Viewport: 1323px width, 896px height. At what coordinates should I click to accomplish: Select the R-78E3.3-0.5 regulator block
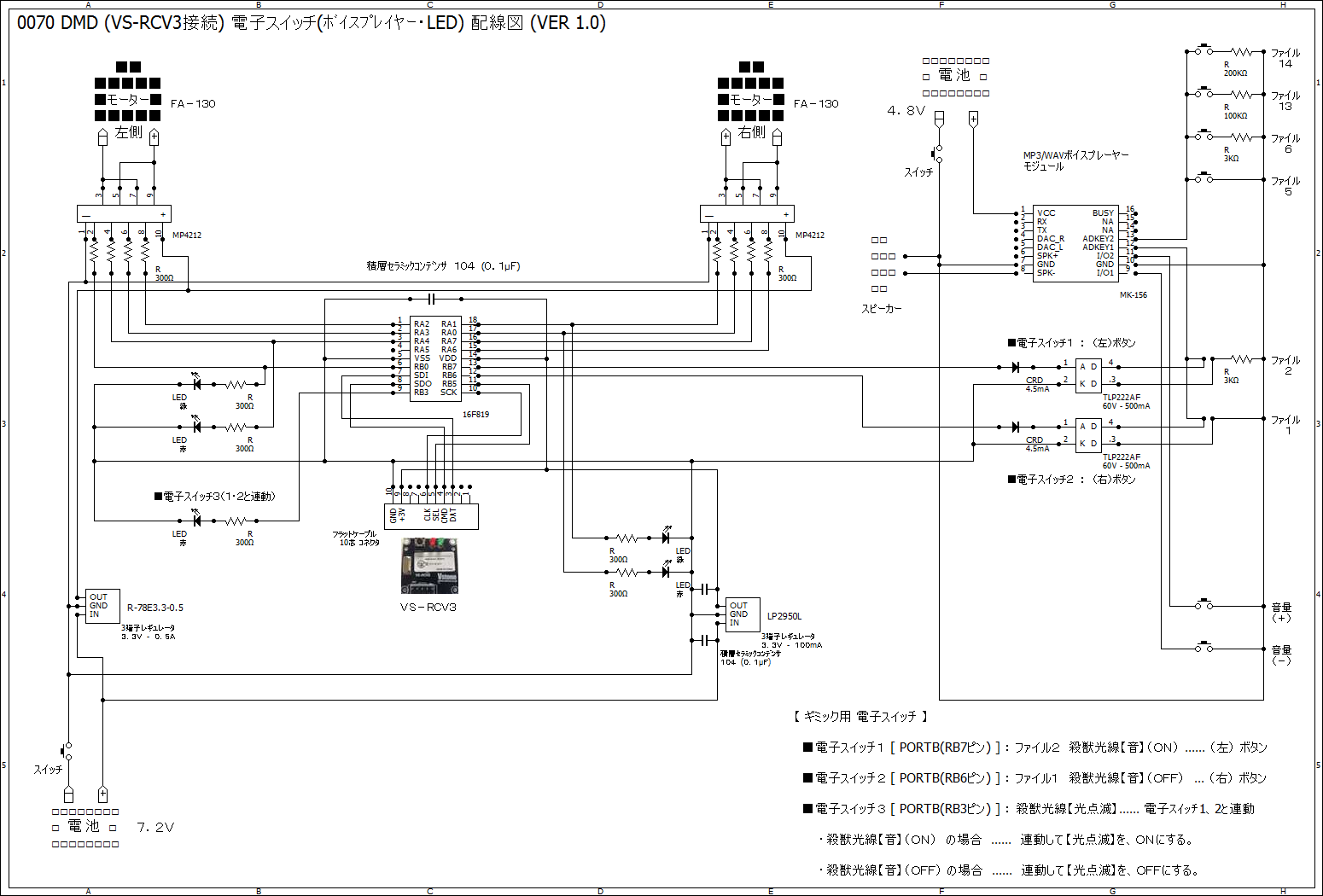point(102,606)
